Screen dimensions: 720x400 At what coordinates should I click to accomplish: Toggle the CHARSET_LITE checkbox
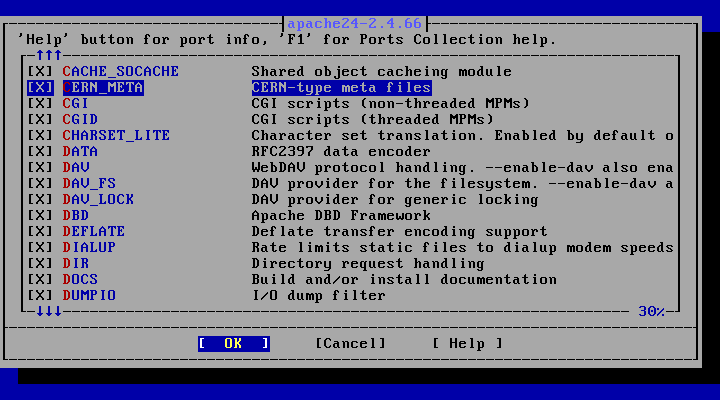tap(40, 135)
